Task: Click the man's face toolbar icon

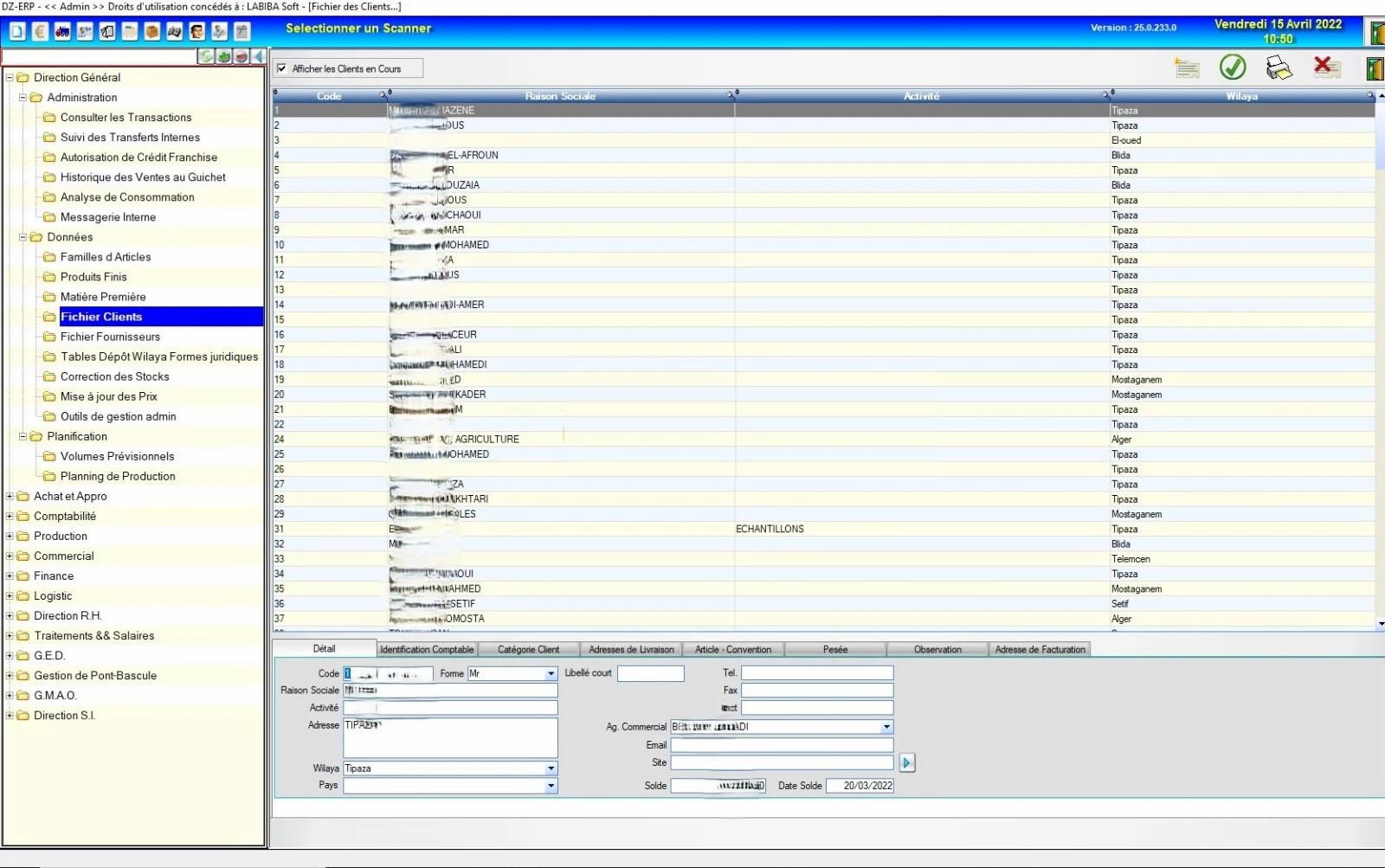Action: [197, 32]
